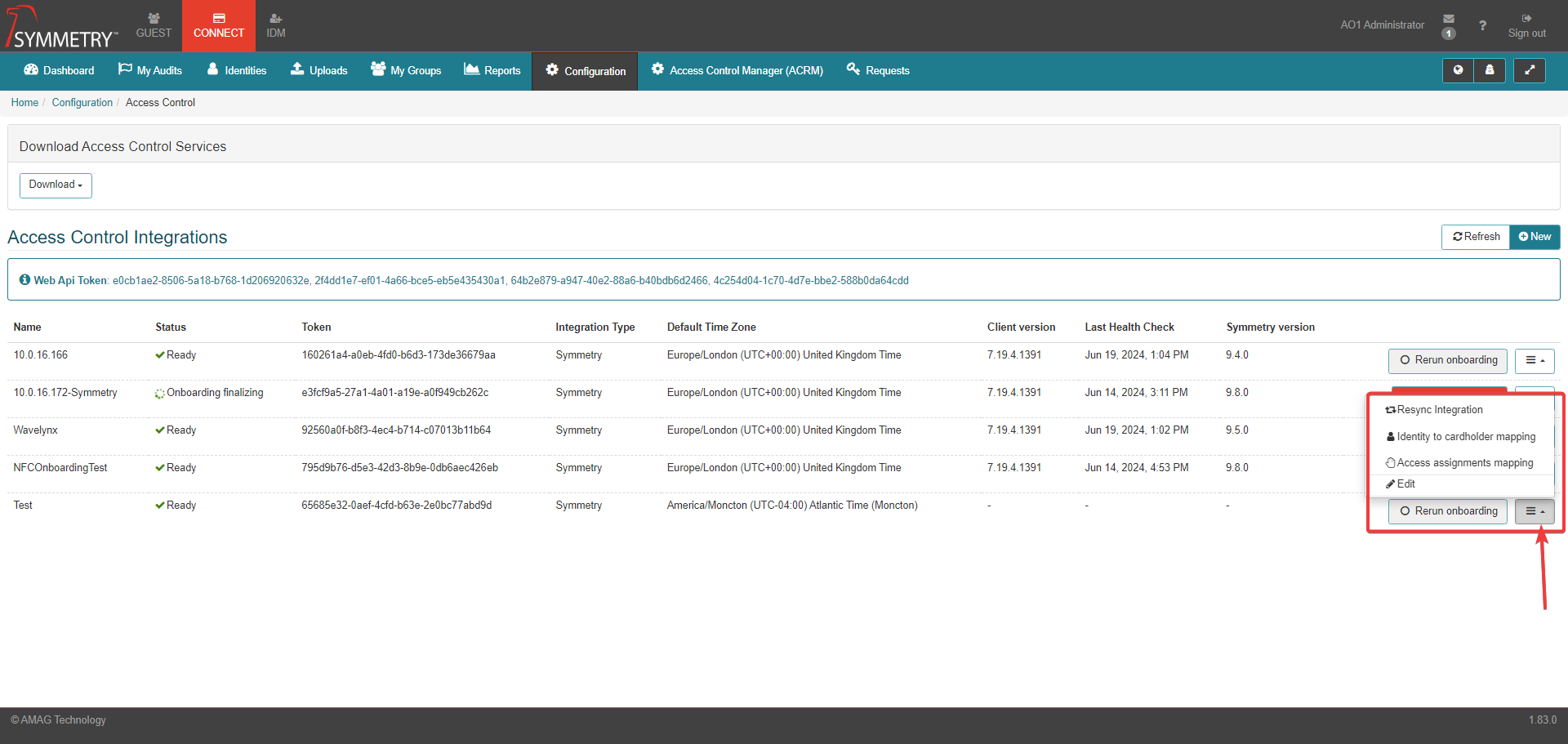The width and height of the screenshot is (1568, 744).
Task: Open the actions menu for 10.0.16.166
Action: coord(1535,360)
